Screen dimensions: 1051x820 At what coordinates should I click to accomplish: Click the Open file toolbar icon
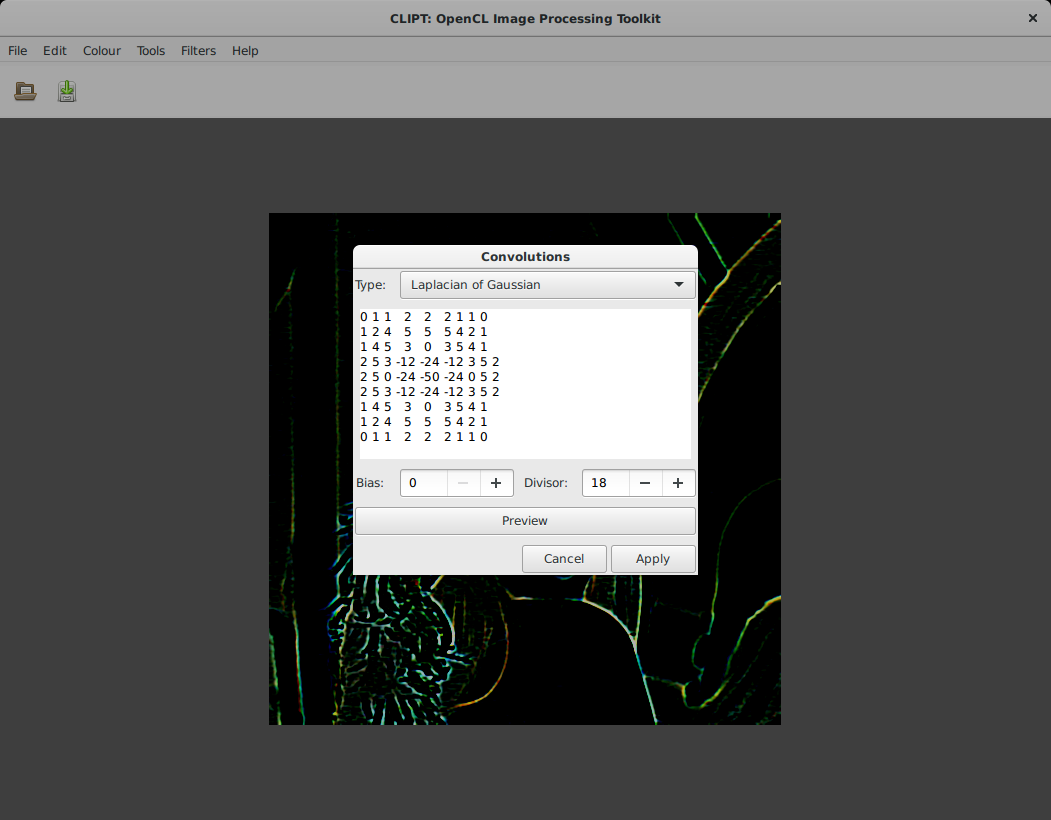coord(26,92)
